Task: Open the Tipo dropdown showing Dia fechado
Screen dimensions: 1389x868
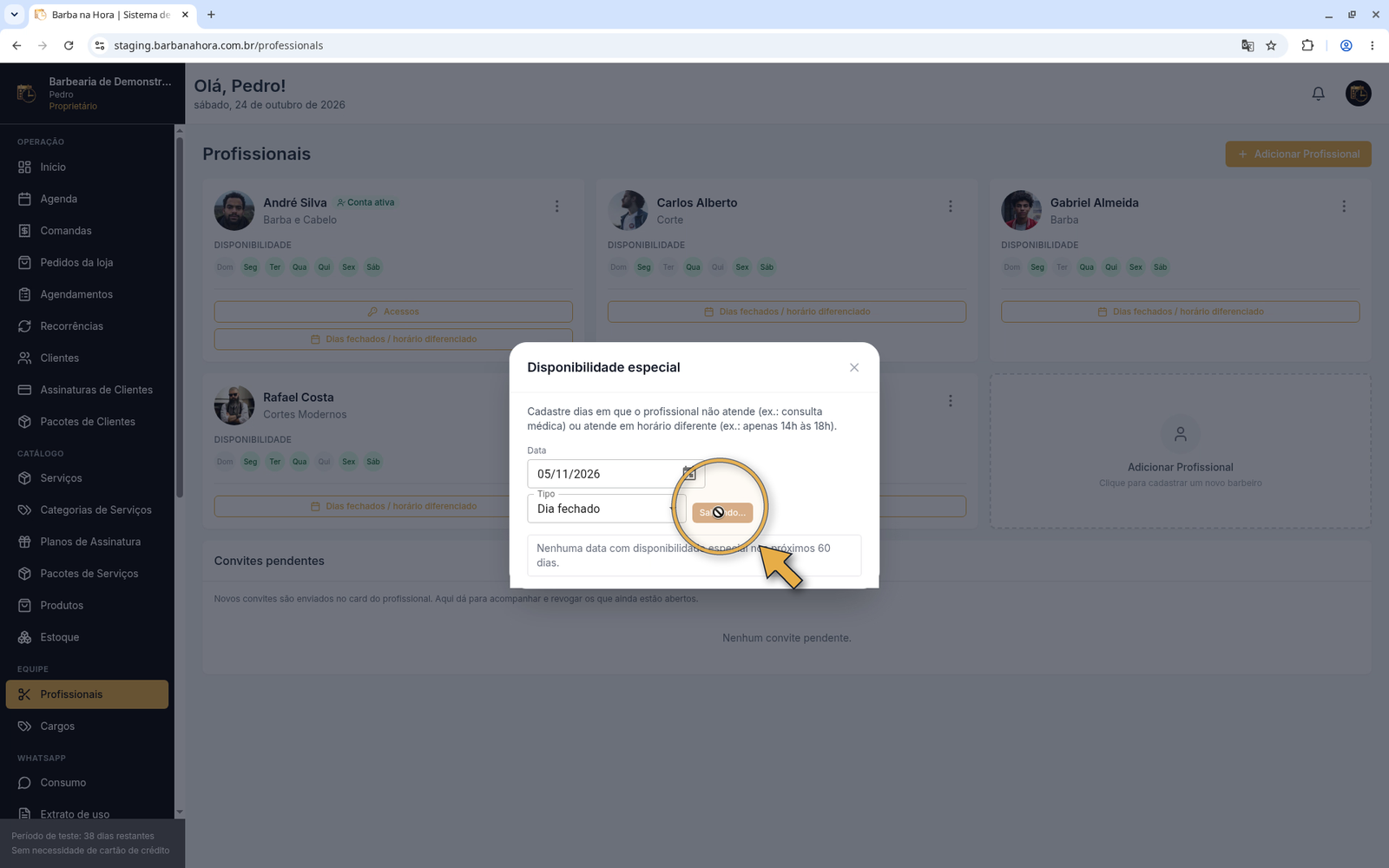Action: click(606, 509)
